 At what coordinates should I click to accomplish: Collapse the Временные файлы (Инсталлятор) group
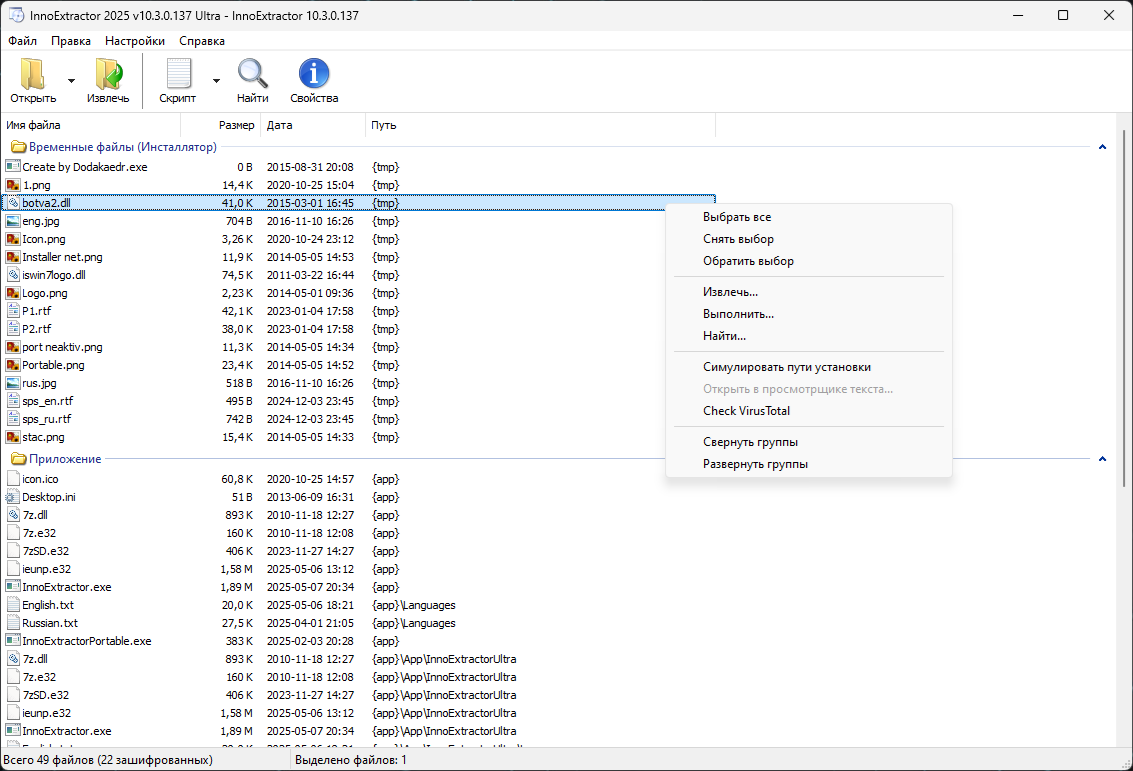[1102, 147]
